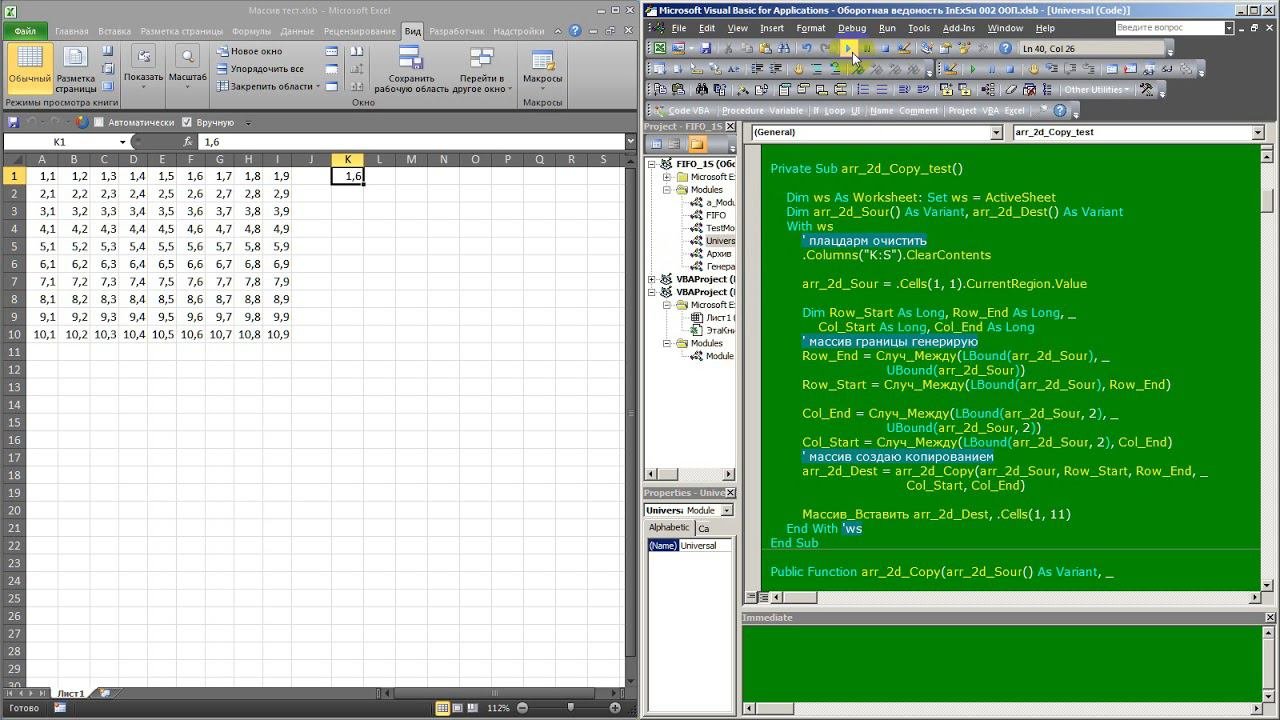The image size is (1280, 720).
Task: Click Toggle Folders icon in Project panel
Action: [x=697, y=145]
